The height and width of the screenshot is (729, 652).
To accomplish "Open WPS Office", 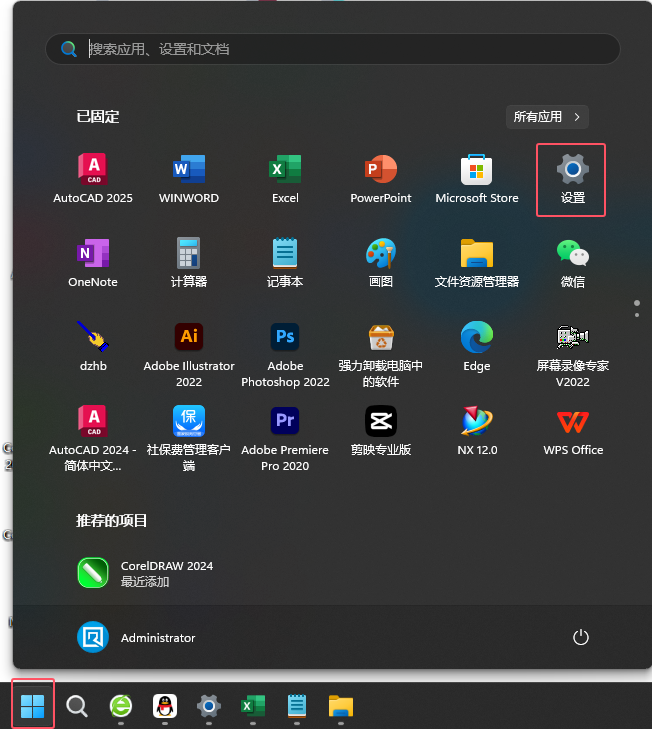I will (x=572, y=431).
